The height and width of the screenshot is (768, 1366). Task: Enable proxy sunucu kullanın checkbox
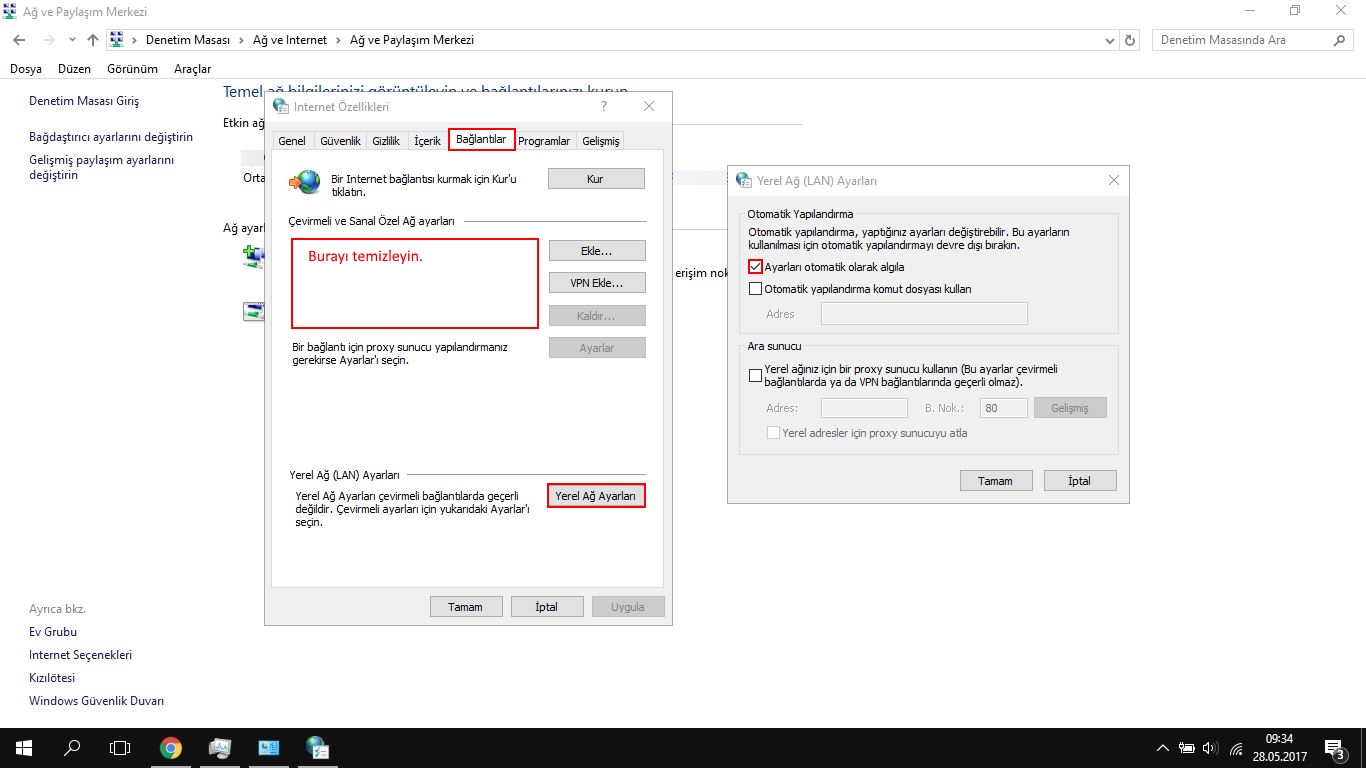pos(756,376)
